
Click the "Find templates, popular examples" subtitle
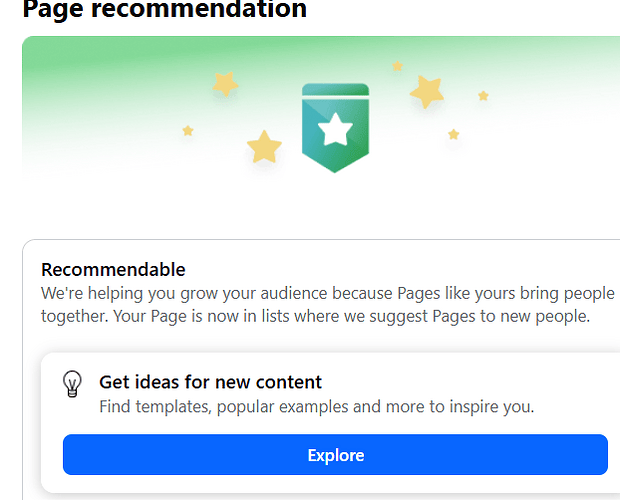point(316,407)
